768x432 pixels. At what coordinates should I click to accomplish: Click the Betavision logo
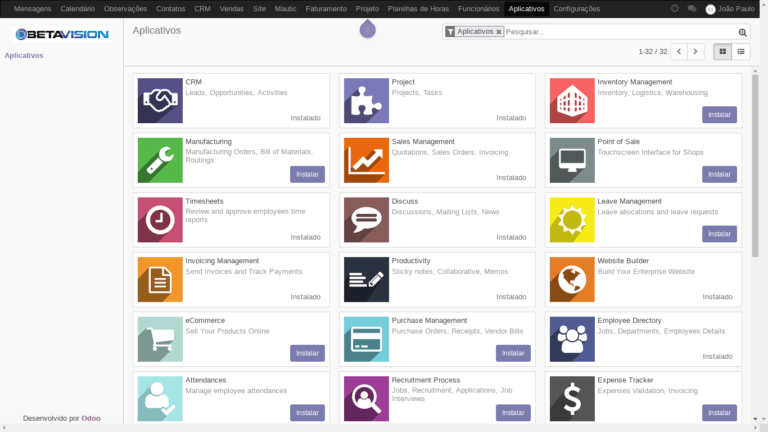[62, 34]
